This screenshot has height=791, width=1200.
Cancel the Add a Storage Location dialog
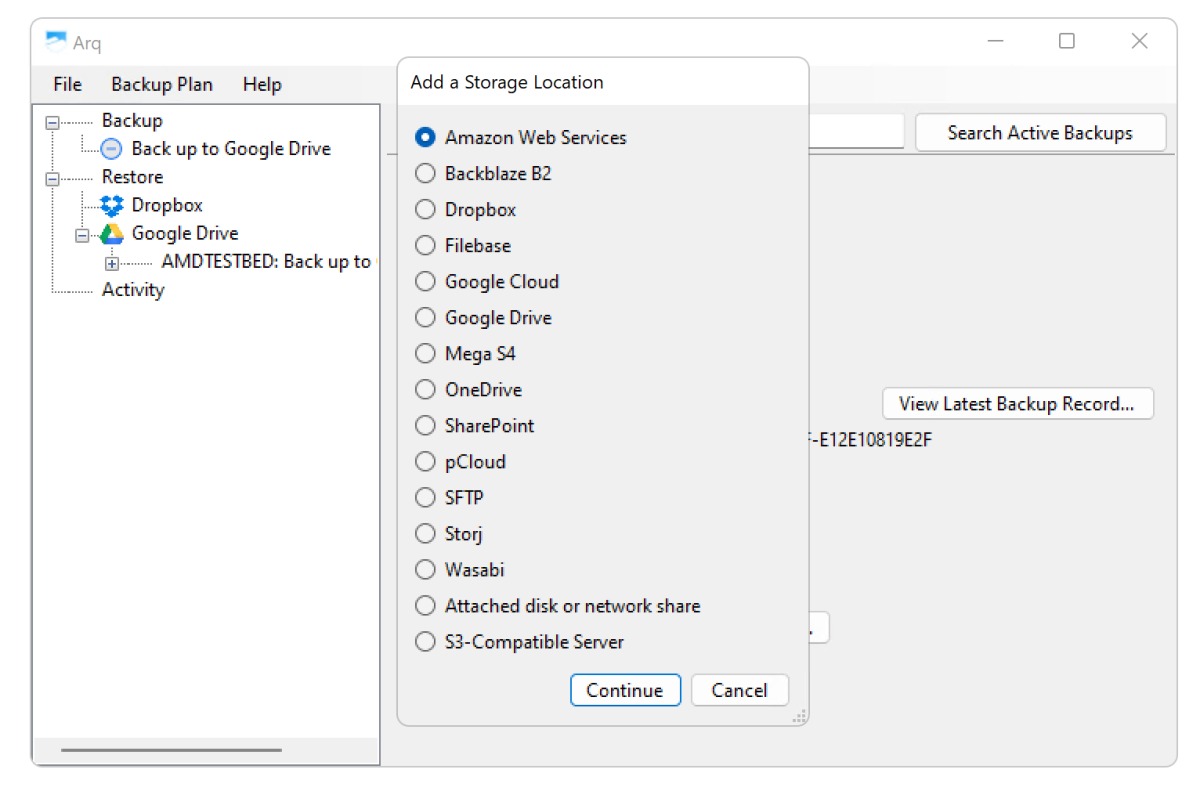click(739, 690)
